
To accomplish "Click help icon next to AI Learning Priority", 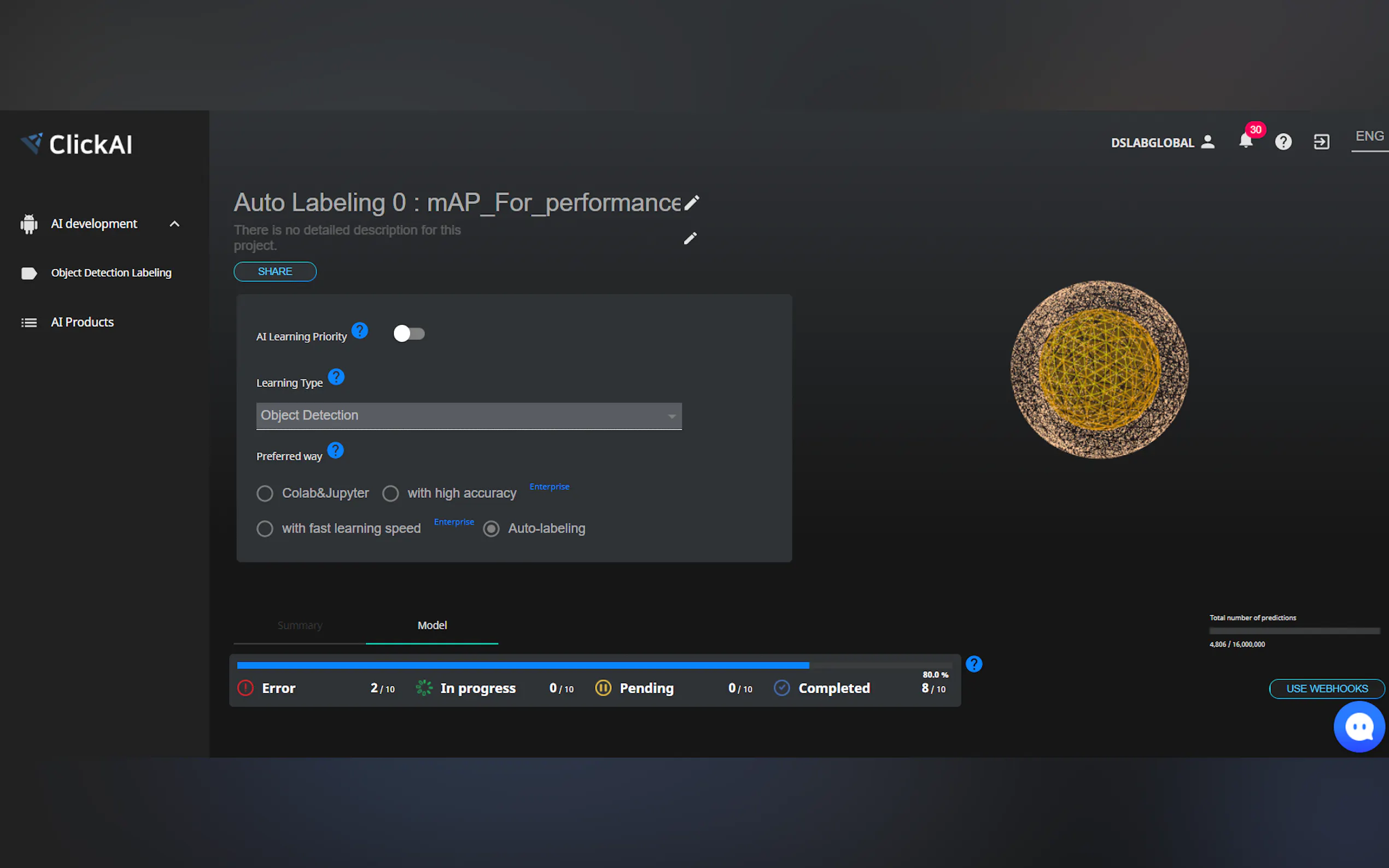I will pos(359,331).
